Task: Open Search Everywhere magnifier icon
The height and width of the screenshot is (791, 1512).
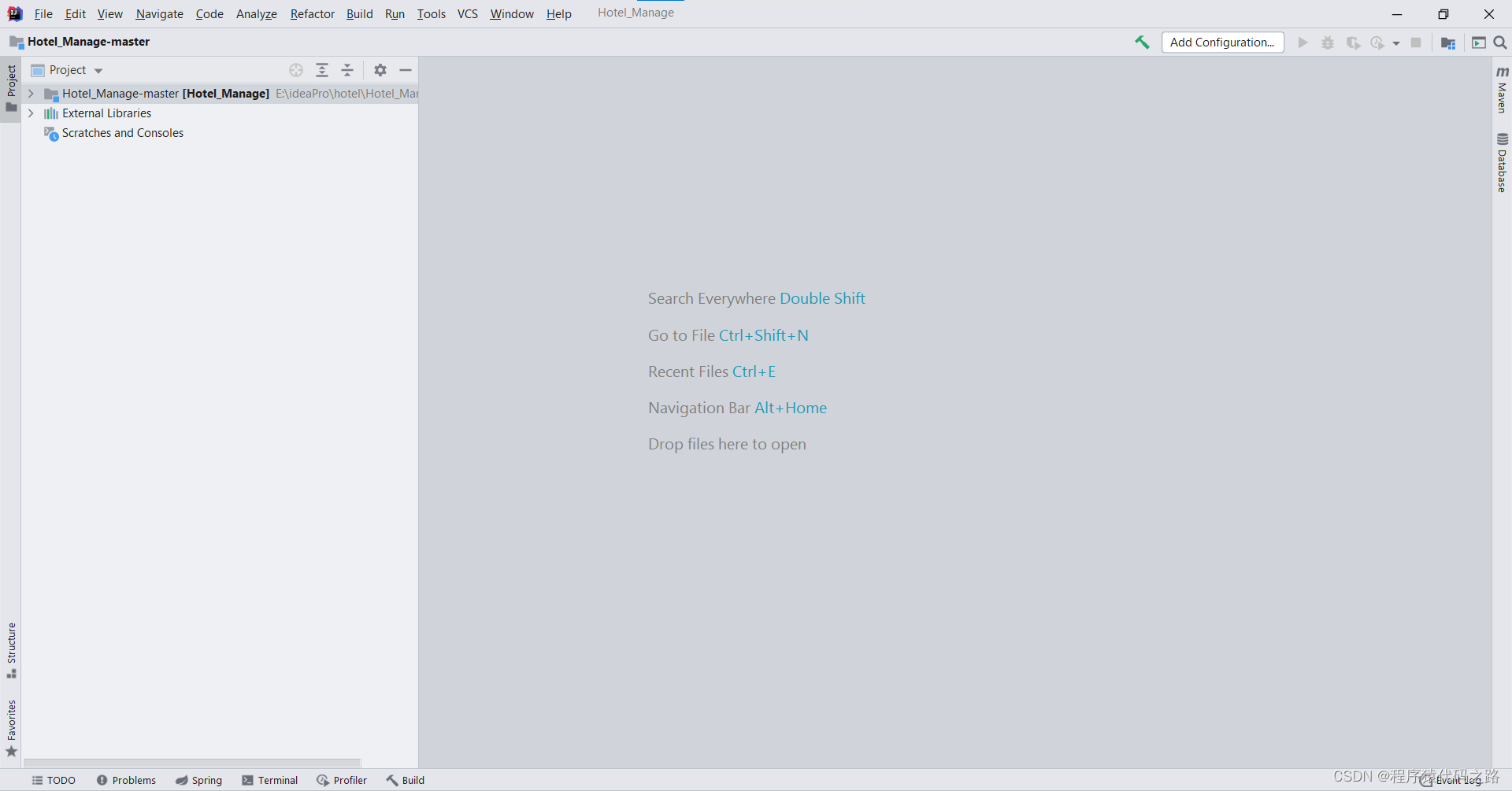Action: click(1500, 43)
